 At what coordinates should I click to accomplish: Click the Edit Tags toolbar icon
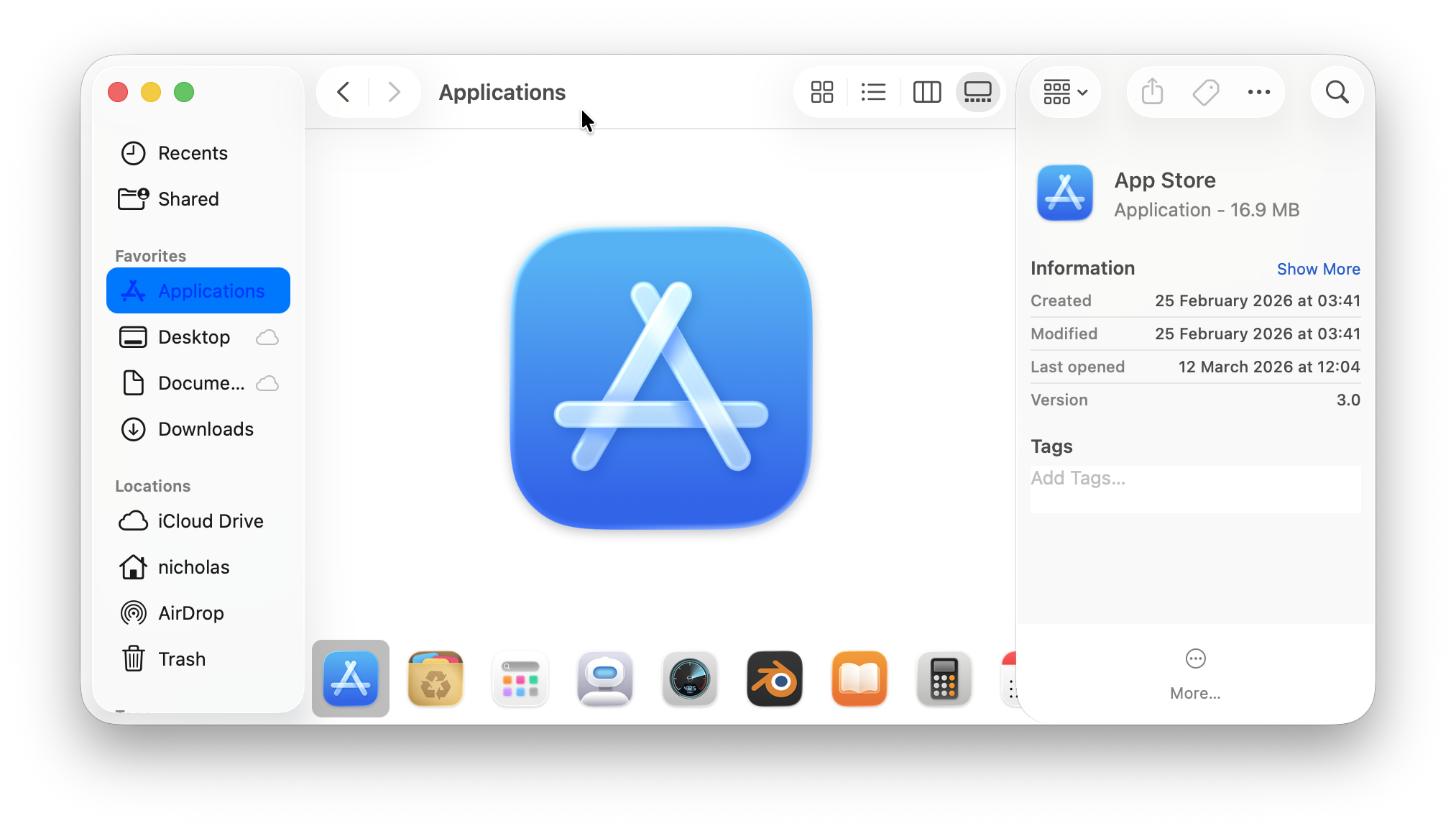click(1205, 92)
